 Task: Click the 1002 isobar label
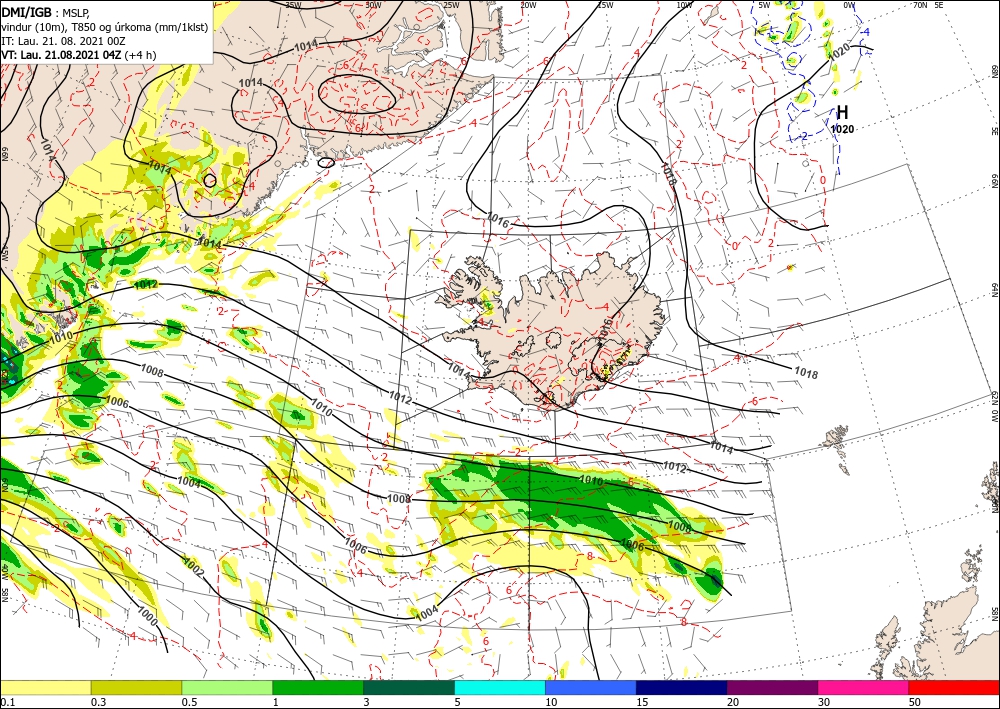tap(193, 566)
